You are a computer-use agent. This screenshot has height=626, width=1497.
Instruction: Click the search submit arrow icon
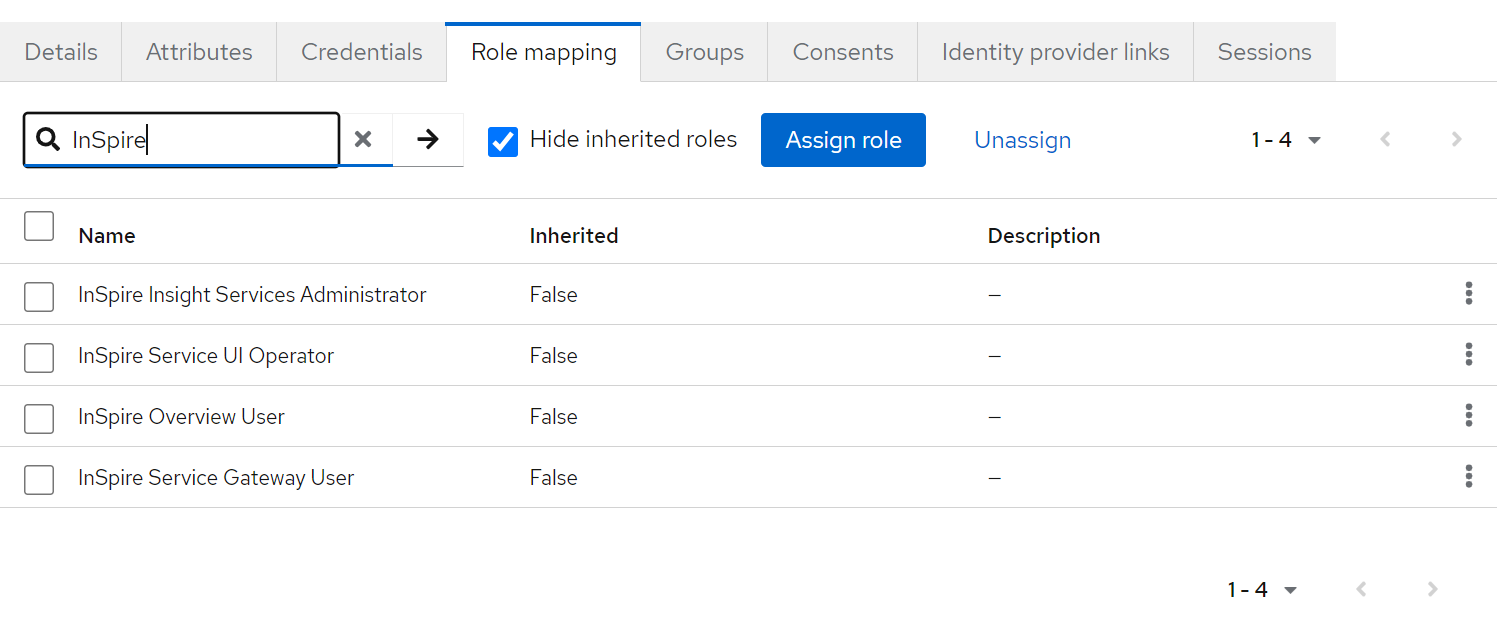[x=428, y=140]
